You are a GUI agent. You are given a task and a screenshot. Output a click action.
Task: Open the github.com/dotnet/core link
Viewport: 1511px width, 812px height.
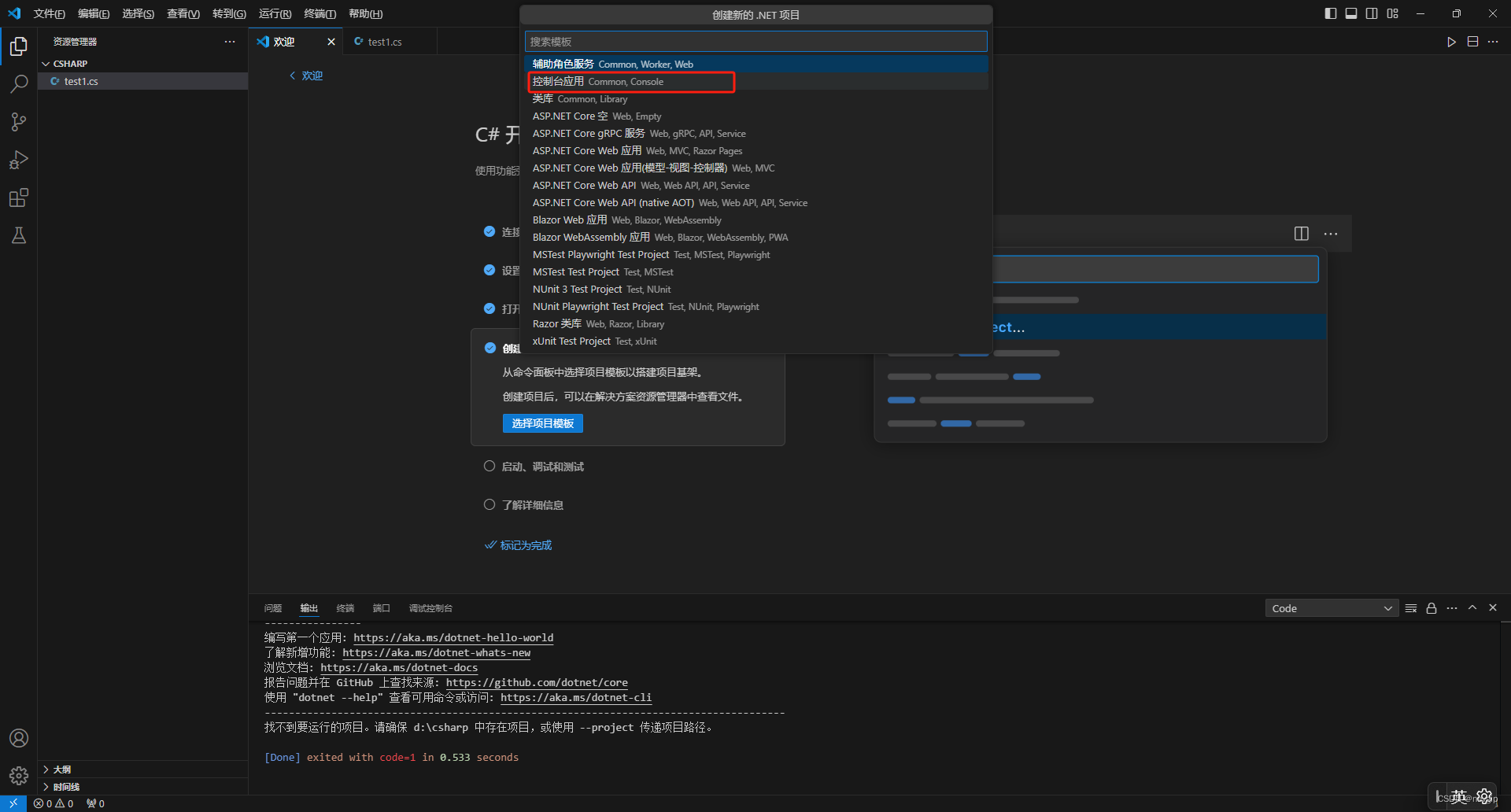tap(537, 683)
